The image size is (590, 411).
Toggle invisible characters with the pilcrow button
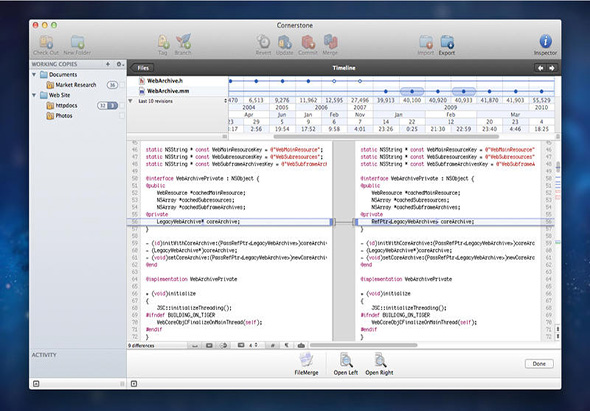point(286,346)
